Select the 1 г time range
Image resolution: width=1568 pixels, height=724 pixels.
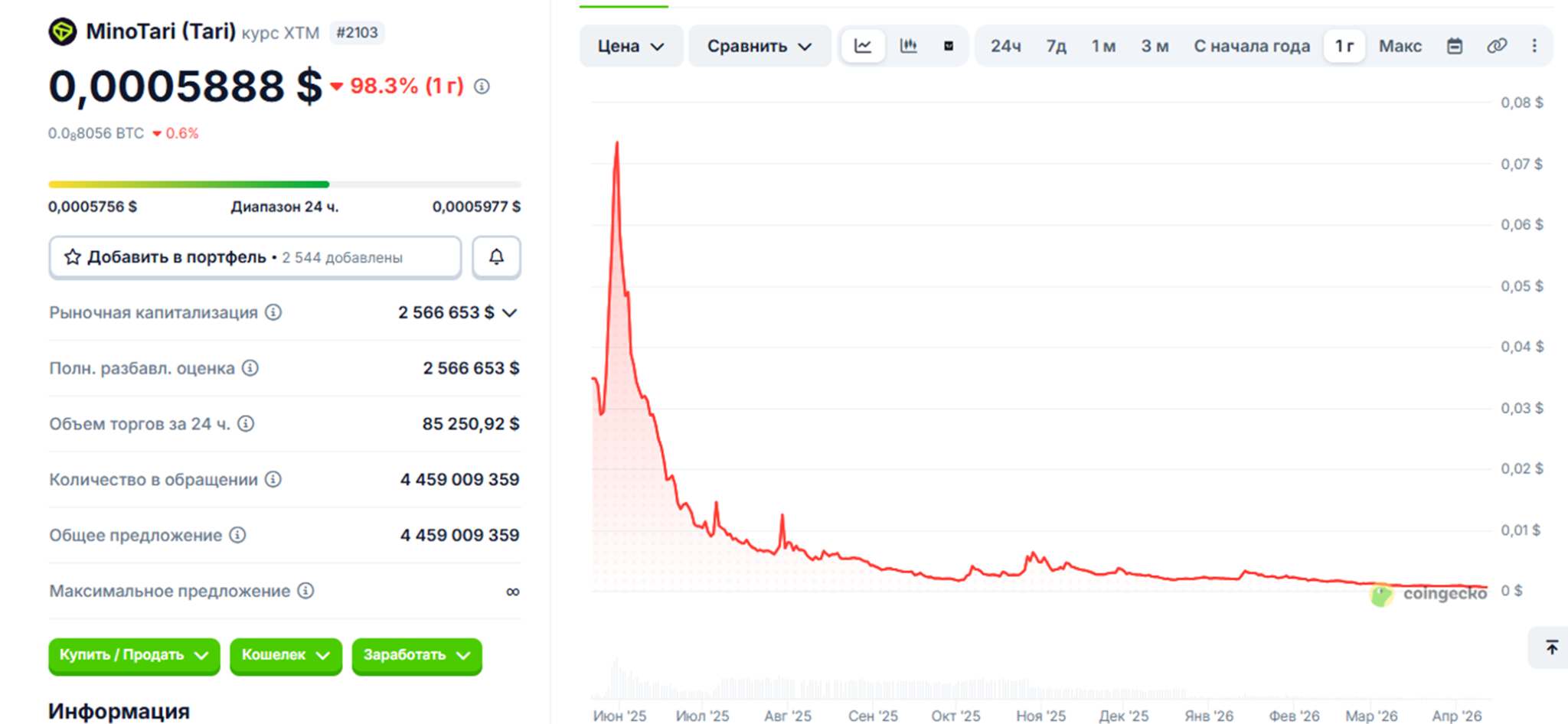[1344, 46]
